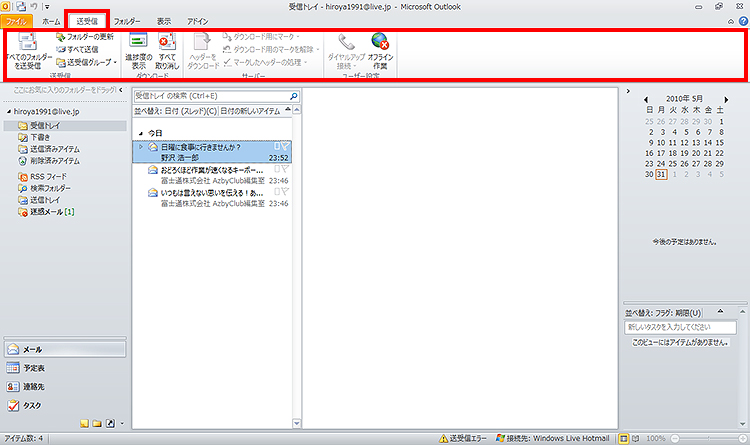Viewport: 750px width, 445px height.
Task: Open 送受信グループ dropdown
Action: tap(87, 62)
